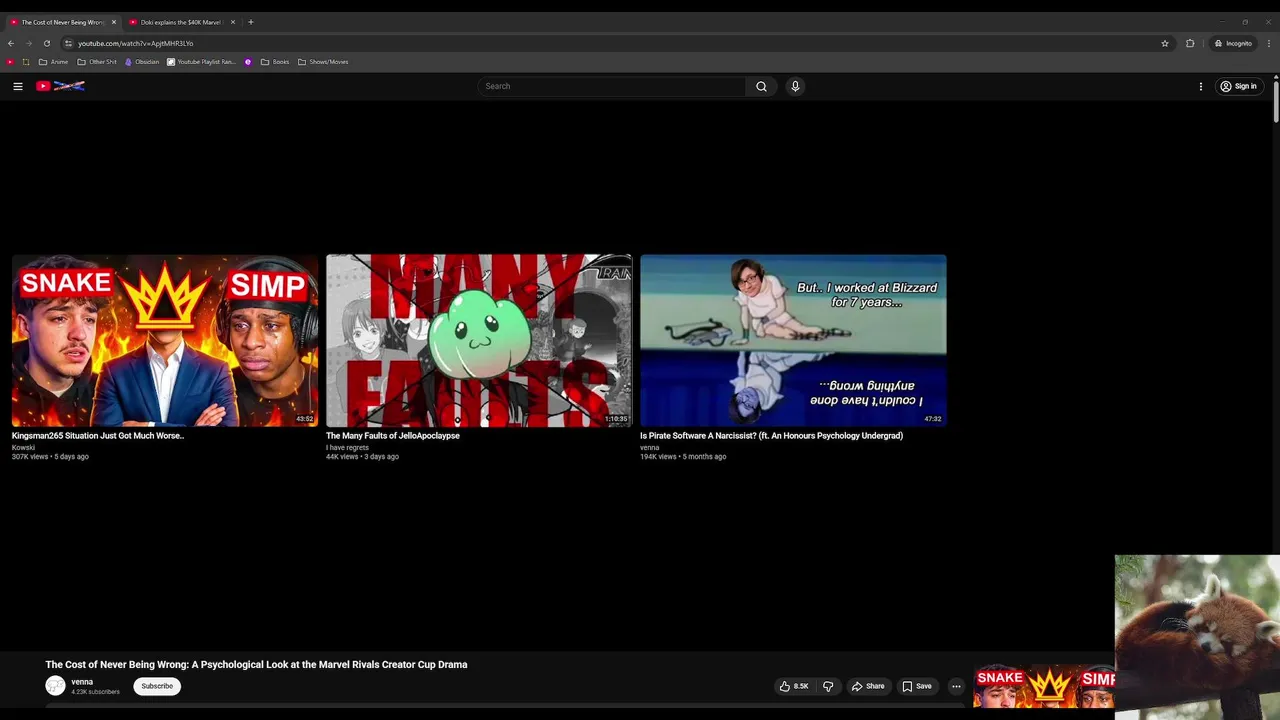Click the address bar URL
Image resolution: width=1280 pixels, height=720 pixels.
136,43
